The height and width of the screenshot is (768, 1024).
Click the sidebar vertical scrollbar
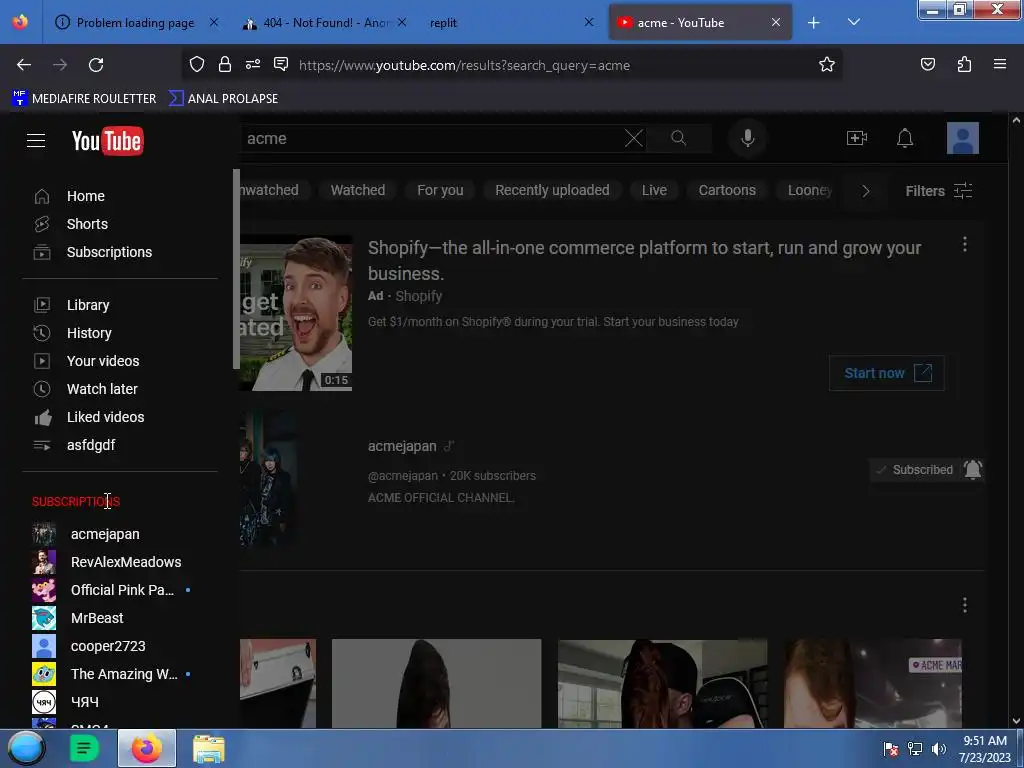pyautogui.click(x=236, y=269)
